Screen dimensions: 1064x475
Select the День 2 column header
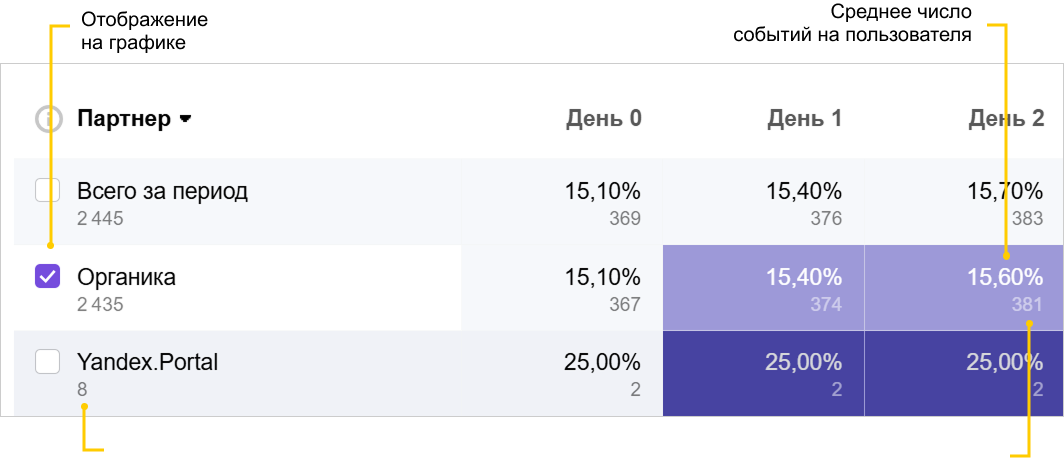[x=1005, y=119]
